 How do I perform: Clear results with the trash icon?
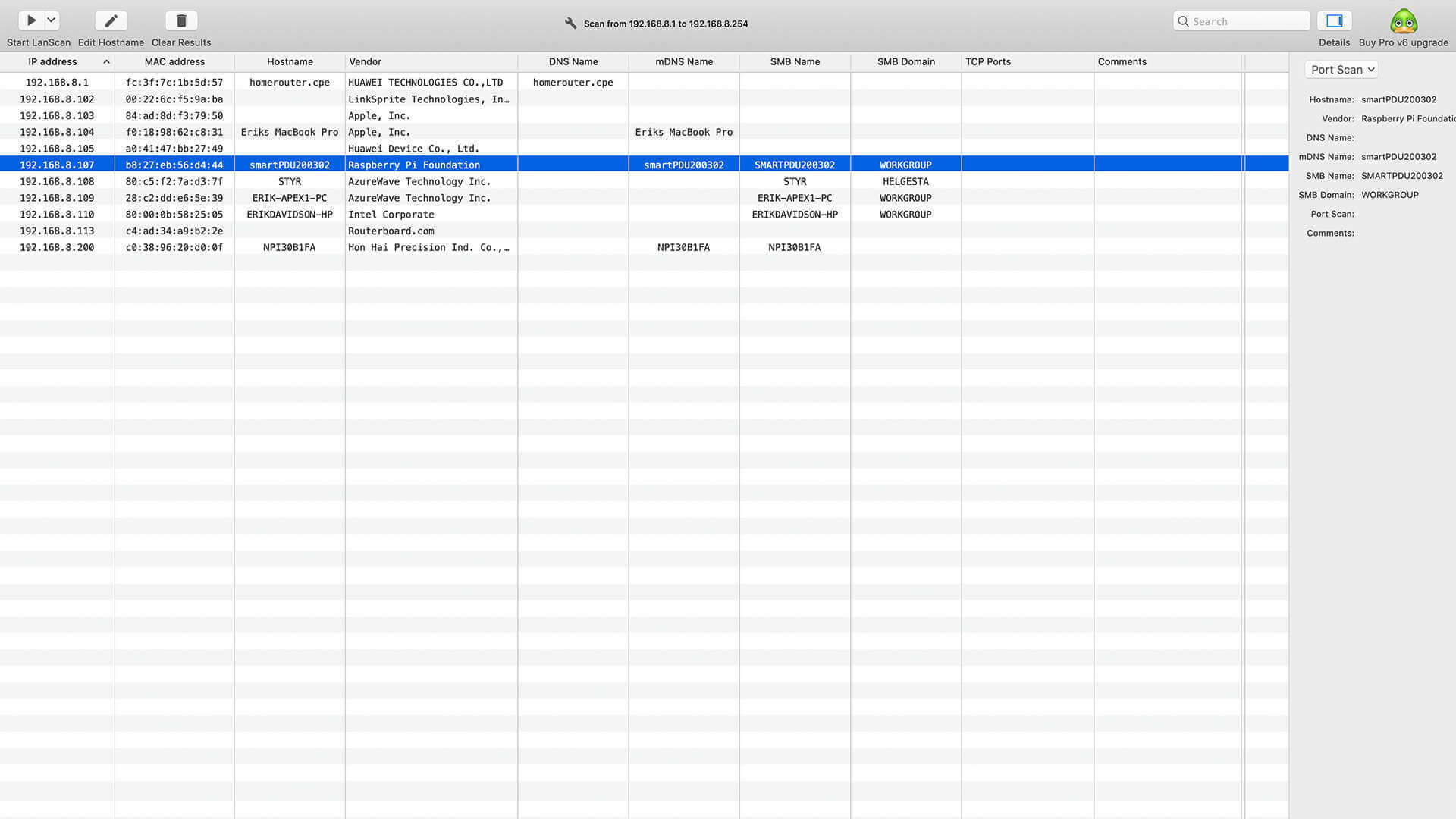[x=181, y=20]
